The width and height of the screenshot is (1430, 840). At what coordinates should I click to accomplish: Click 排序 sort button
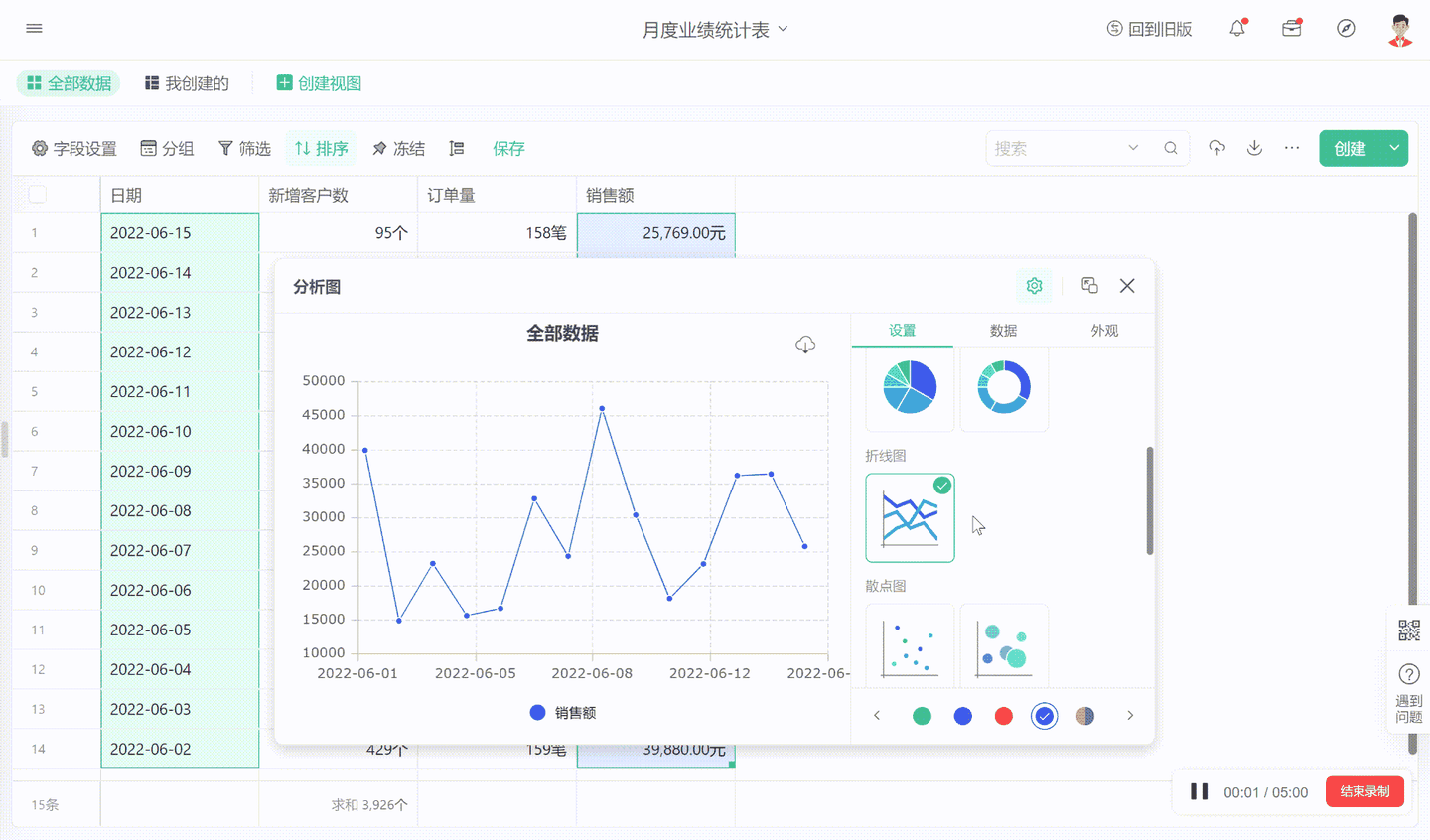tap(321, 148)
